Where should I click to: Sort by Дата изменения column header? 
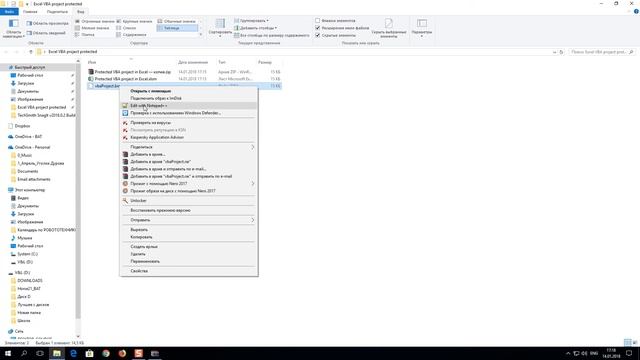tap(193, 62)
